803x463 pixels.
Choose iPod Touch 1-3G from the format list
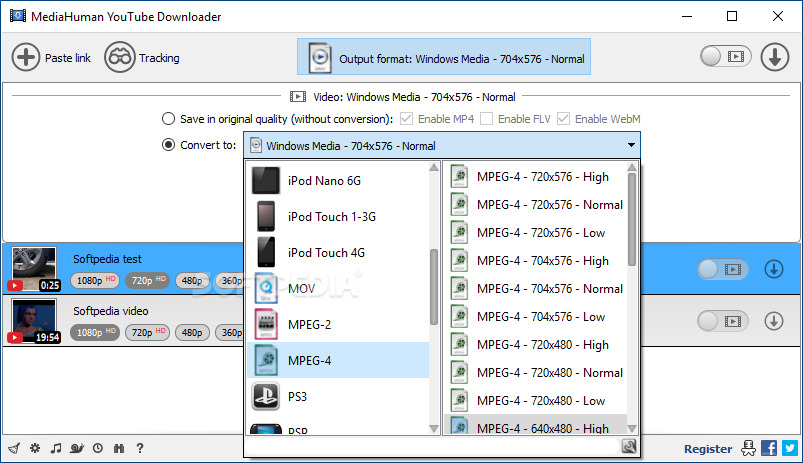click(x=338, y=217)
